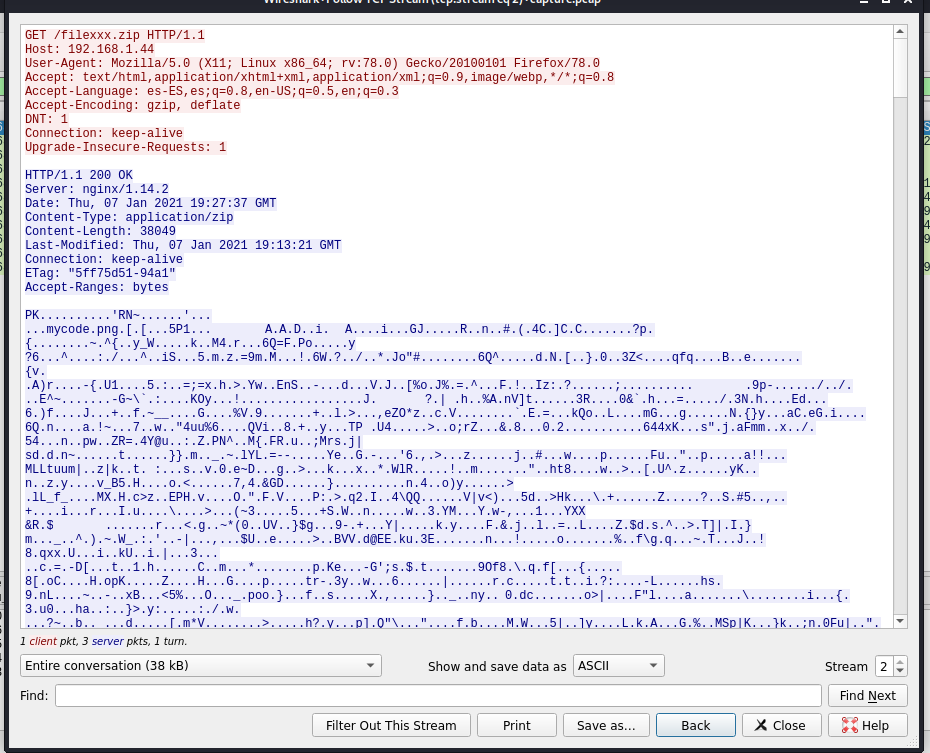Click the request 'Connection: keep-alive' line in red

click(x=104, y=133)
